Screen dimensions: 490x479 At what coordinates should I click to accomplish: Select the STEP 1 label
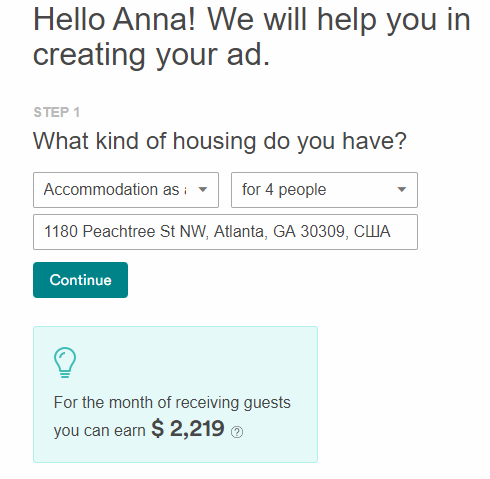pos(57,112)
